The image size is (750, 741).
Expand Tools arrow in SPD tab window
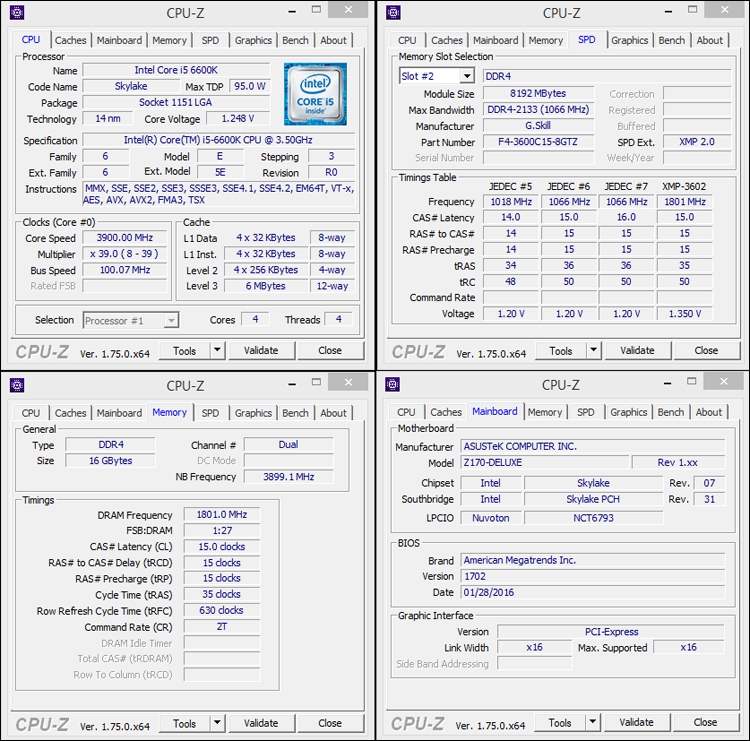coord(594,350)
